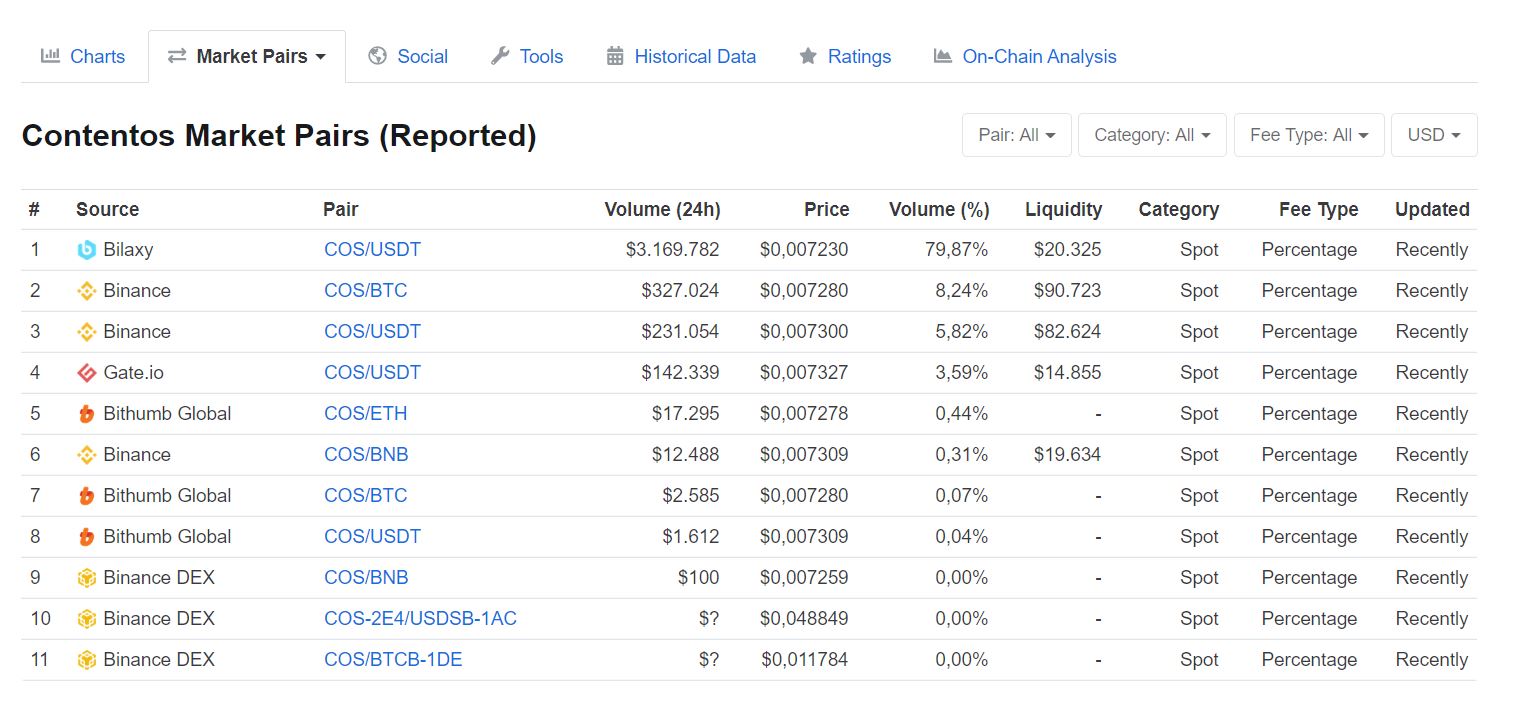Open the Pair: All filter dropdown

[1016, 135]
